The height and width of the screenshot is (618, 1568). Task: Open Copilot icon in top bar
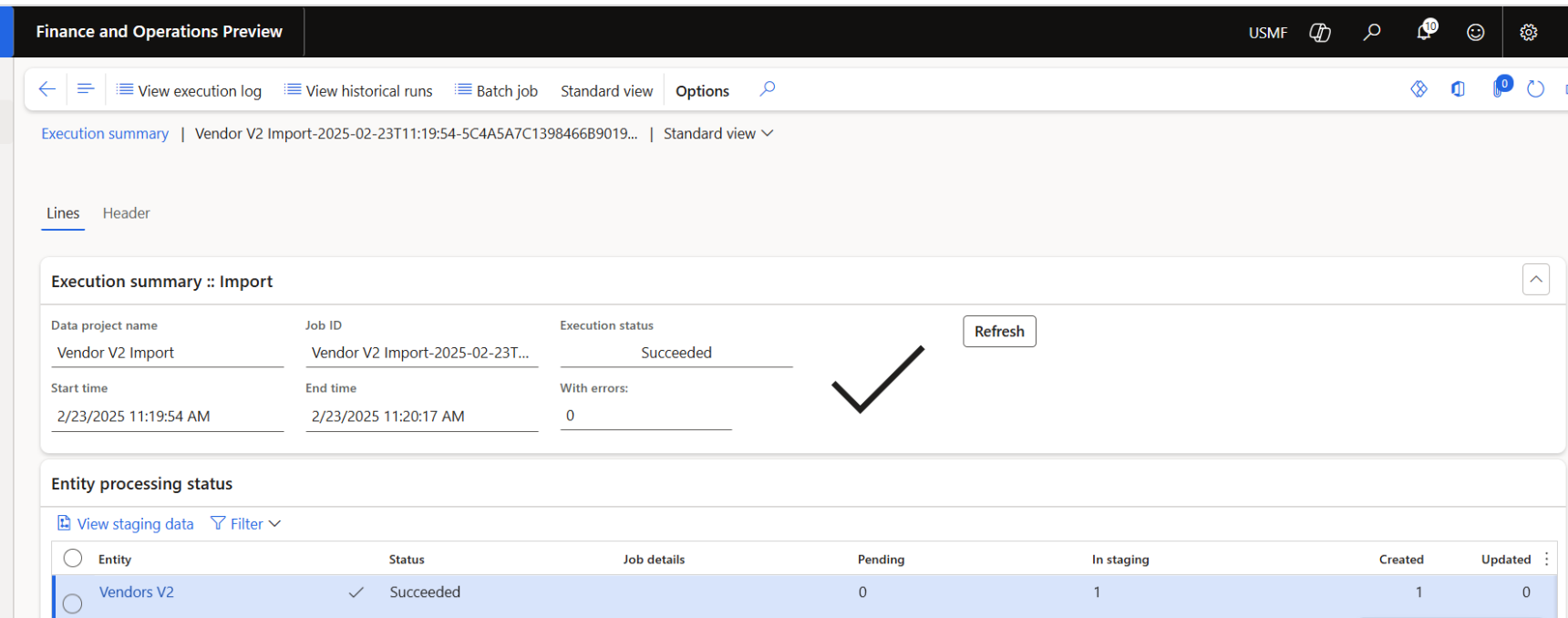pos(1320,33)
